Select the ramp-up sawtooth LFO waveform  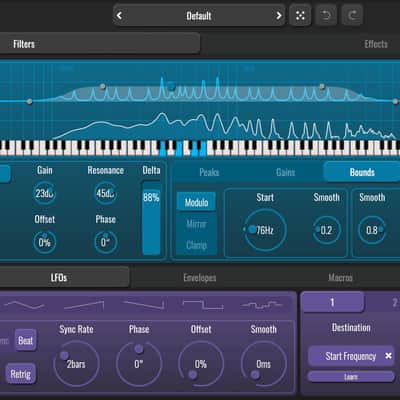point(84,305)
